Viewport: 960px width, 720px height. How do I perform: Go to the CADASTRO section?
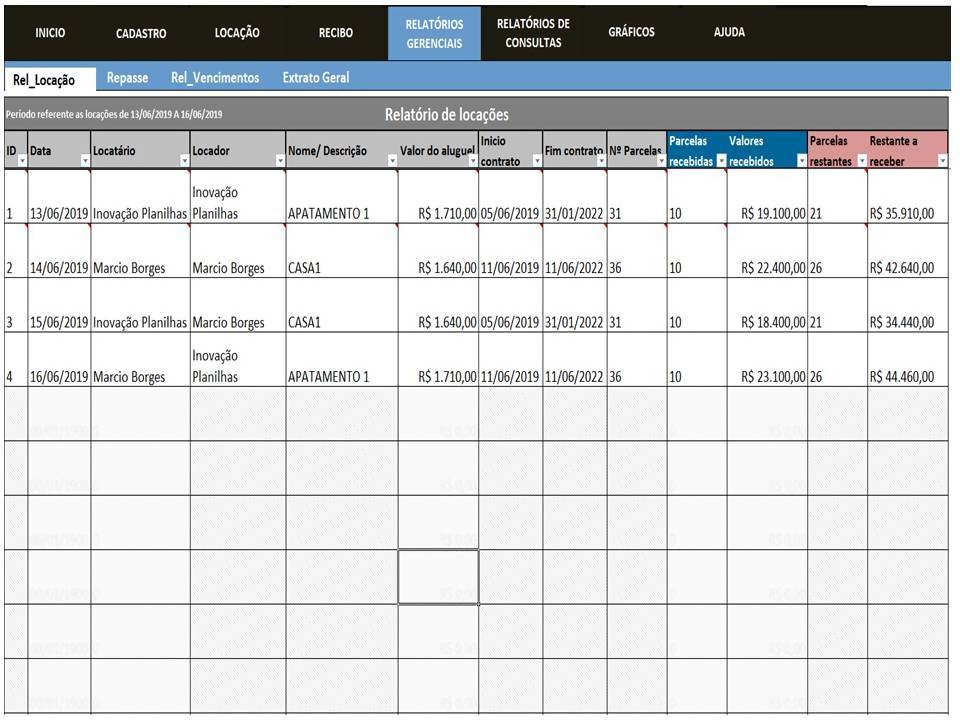point(141,33)
